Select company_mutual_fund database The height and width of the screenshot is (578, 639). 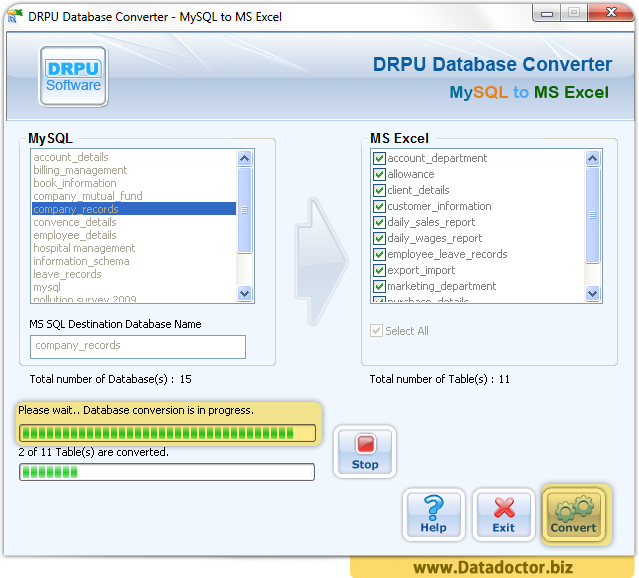click(x=134, y=196)
